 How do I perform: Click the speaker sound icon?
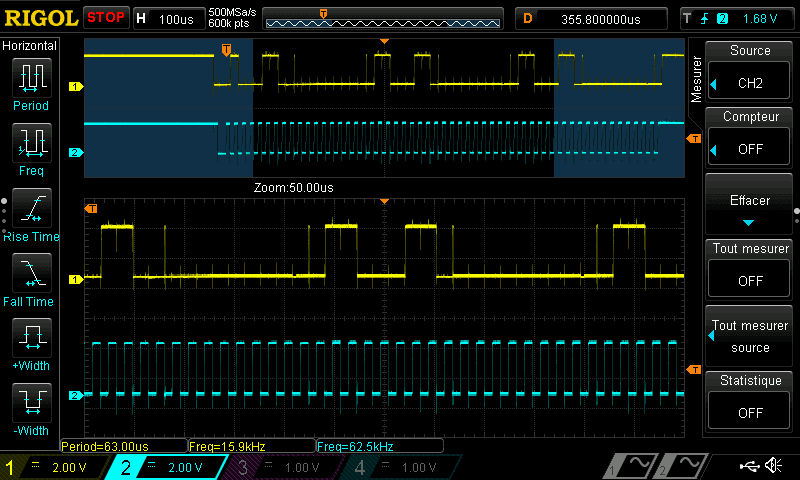tap(773, 465)
